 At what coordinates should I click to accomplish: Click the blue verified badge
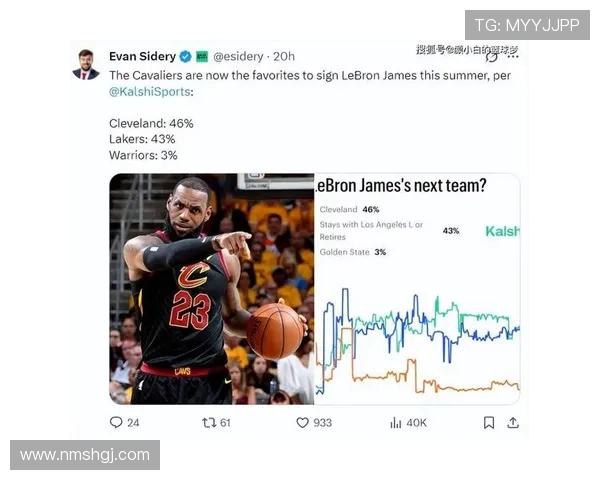(x=186, y=57)
